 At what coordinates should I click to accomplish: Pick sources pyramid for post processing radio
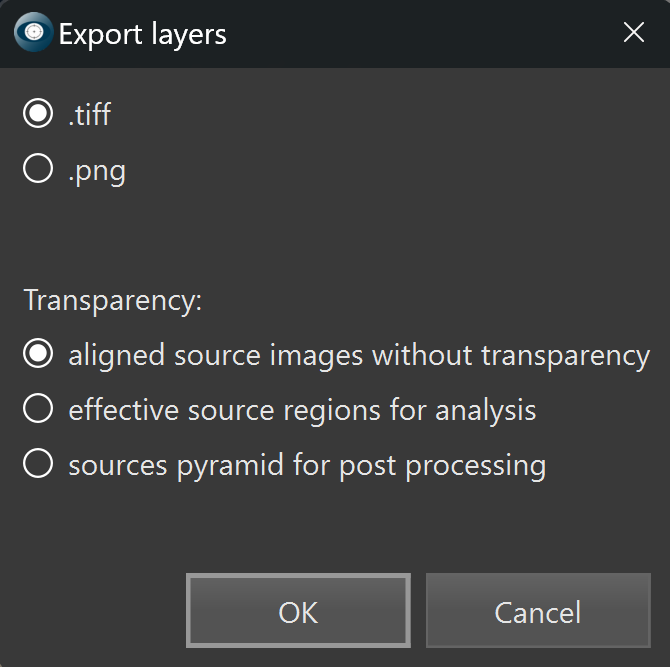[x=38, y=465]
